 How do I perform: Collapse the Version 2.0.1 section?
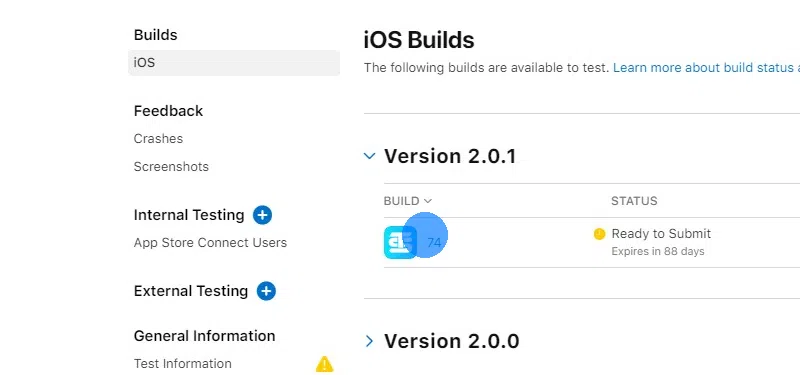click(369, 156)
